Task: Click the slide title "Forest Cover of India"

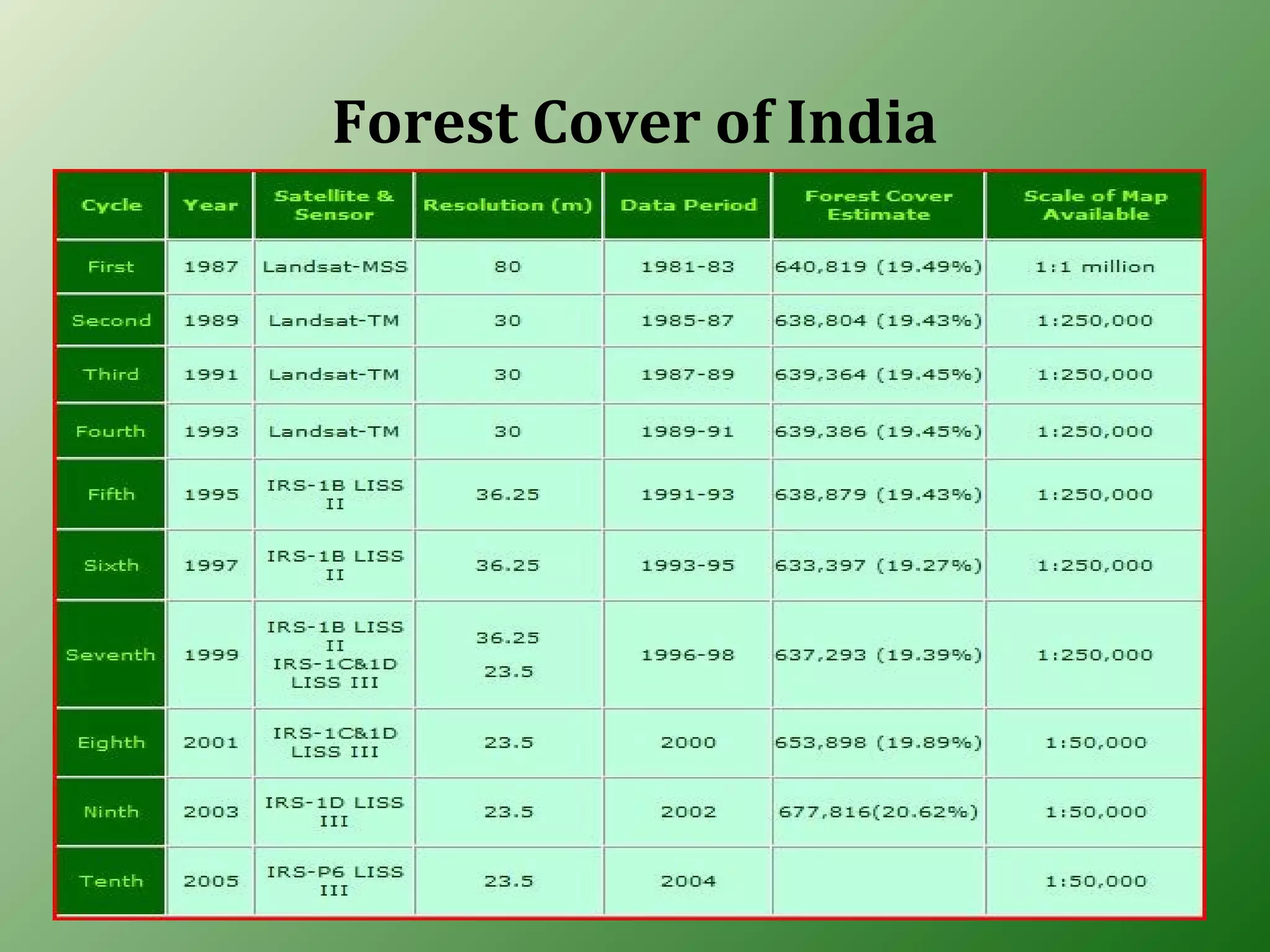Action: tap(634, 123)
